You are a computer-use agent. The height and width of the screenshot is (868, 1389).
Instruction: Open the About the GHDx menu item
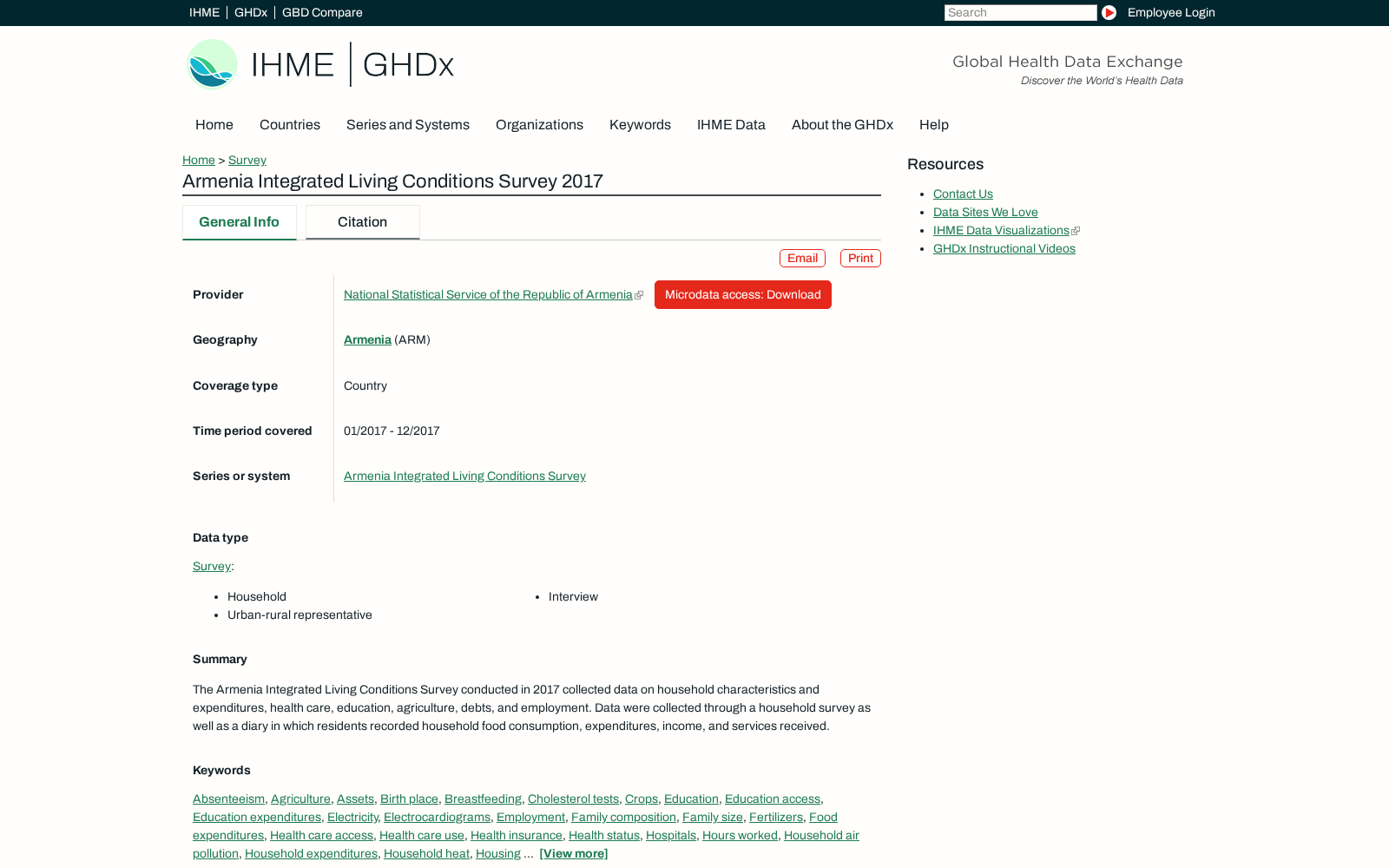842,125
